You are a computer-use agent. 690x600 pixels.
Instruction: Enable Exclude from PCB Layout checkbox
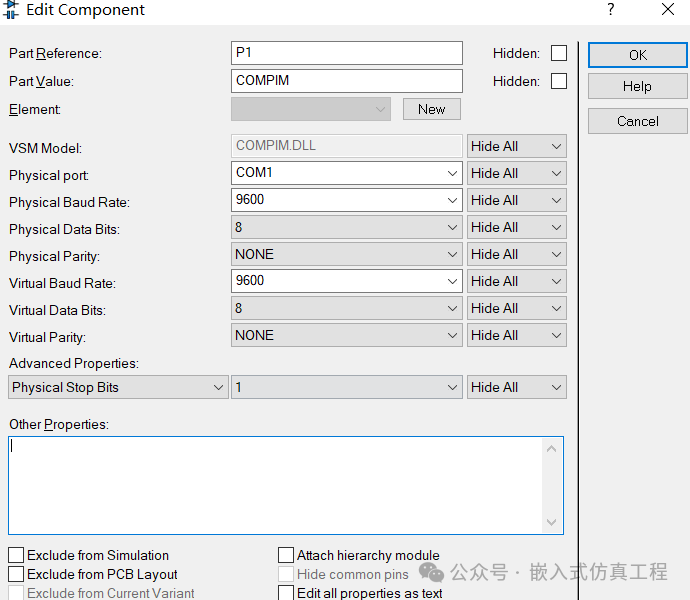point(16,574)
